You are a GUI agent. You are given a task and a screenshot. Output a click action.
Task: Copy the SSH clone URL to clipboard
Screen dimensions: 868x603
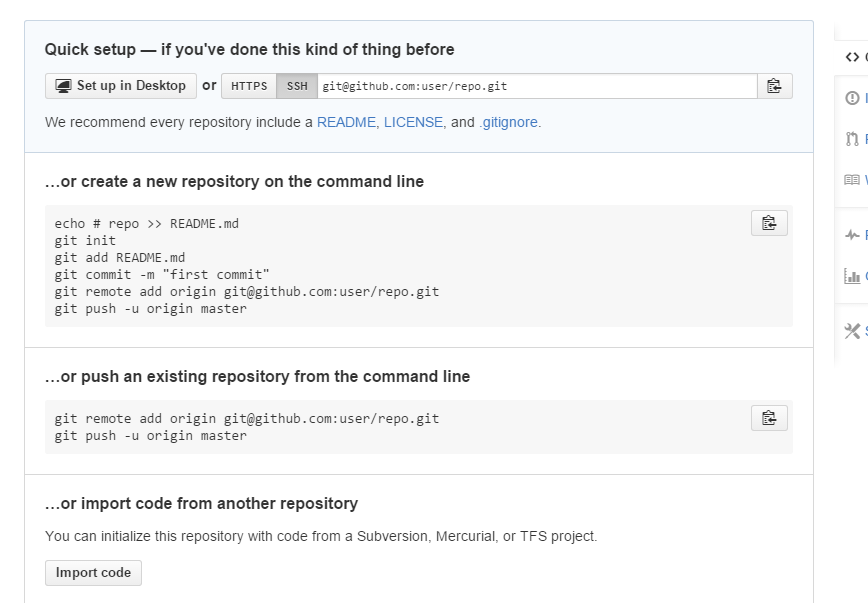pos(774,86)
